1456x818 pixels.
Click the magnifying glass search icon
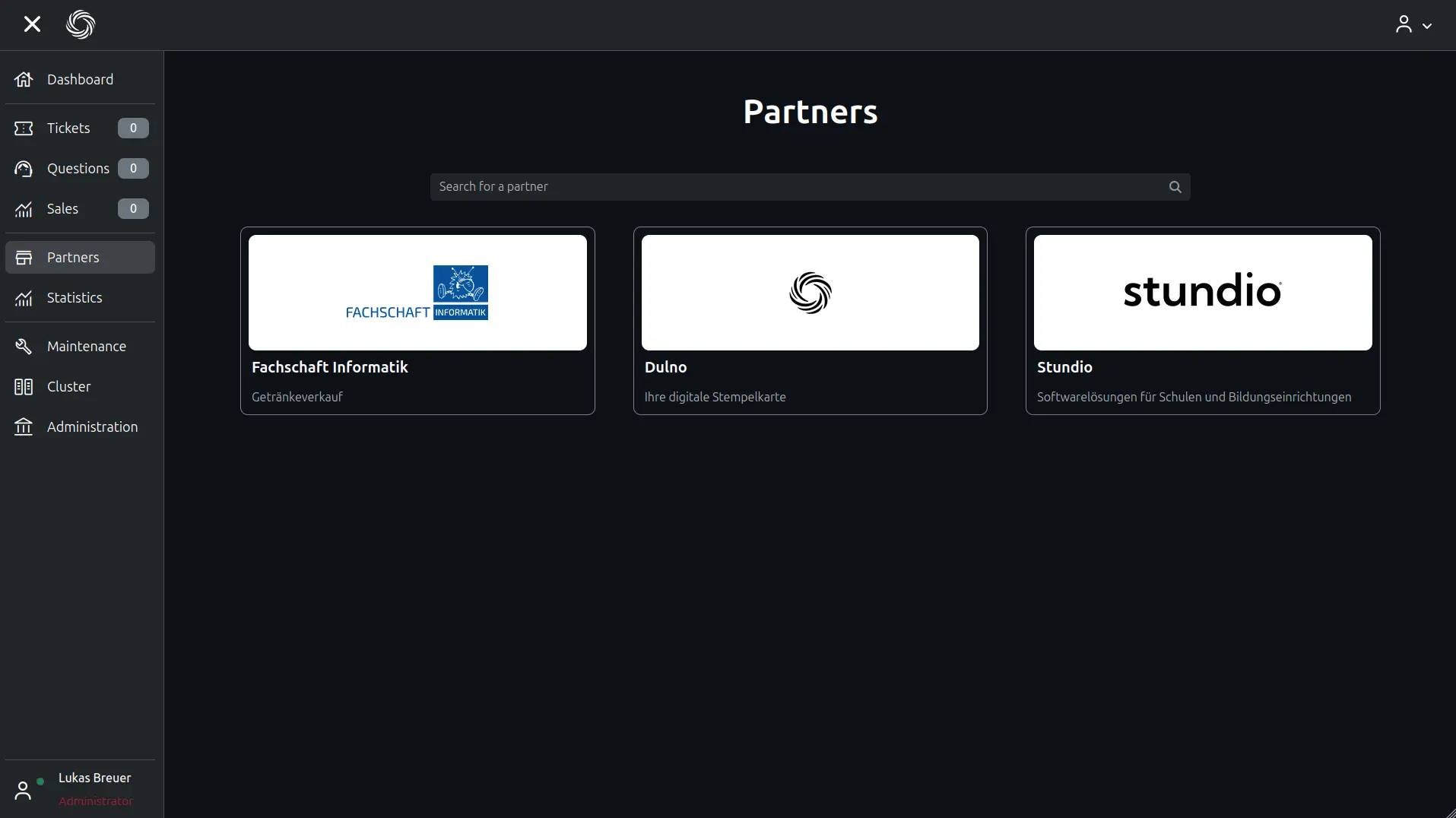(x=1175, y=187)
